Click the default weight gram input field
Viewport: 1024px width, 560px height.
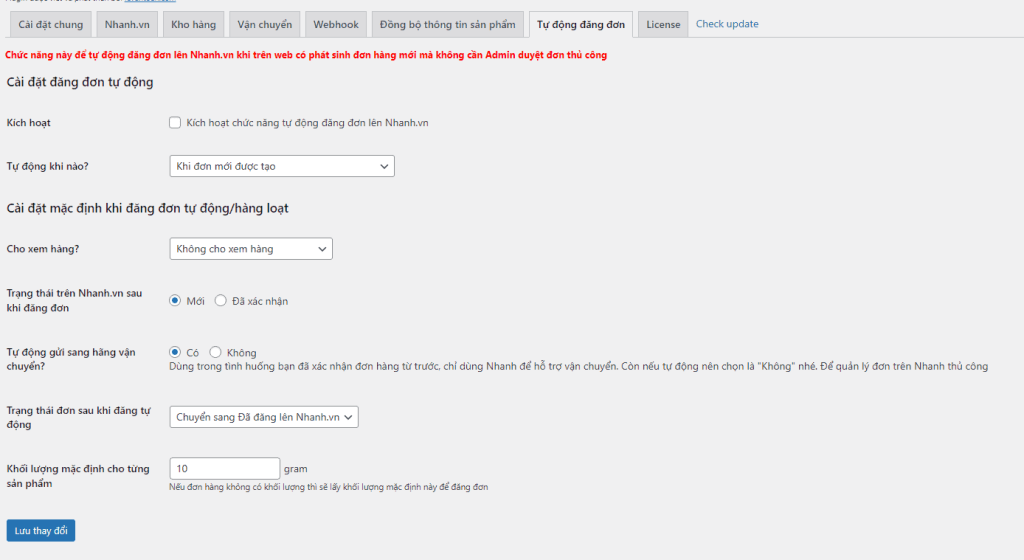(224, 468)
